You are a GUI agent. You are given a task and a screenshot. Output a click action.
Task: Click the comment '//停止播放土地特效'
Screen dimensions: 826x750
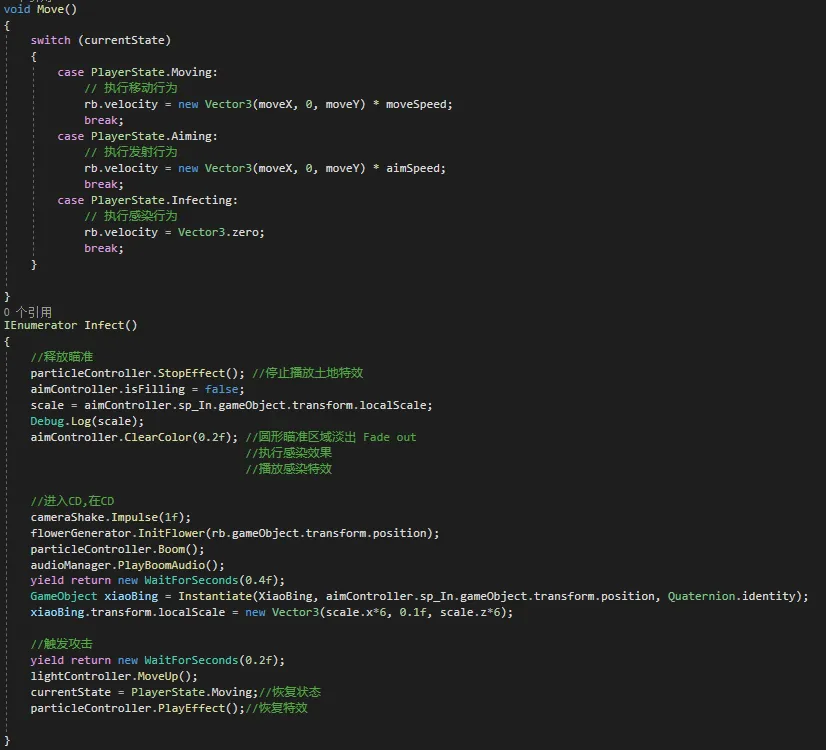pyautogui.click(x=308, y=373)
